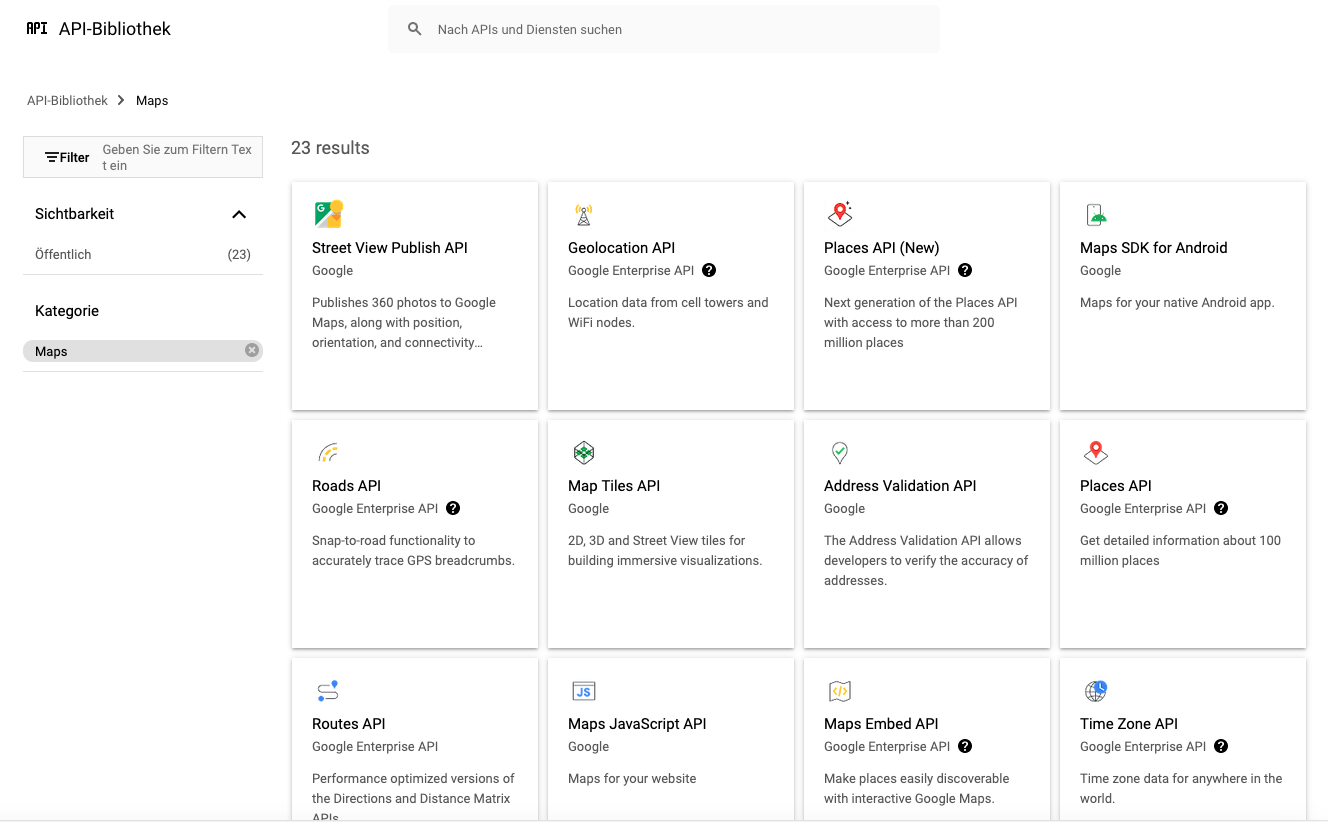The height and width of the screenshot is (822, 1328).
Task: Open the Geolocation API title
Action: [622, 248]
